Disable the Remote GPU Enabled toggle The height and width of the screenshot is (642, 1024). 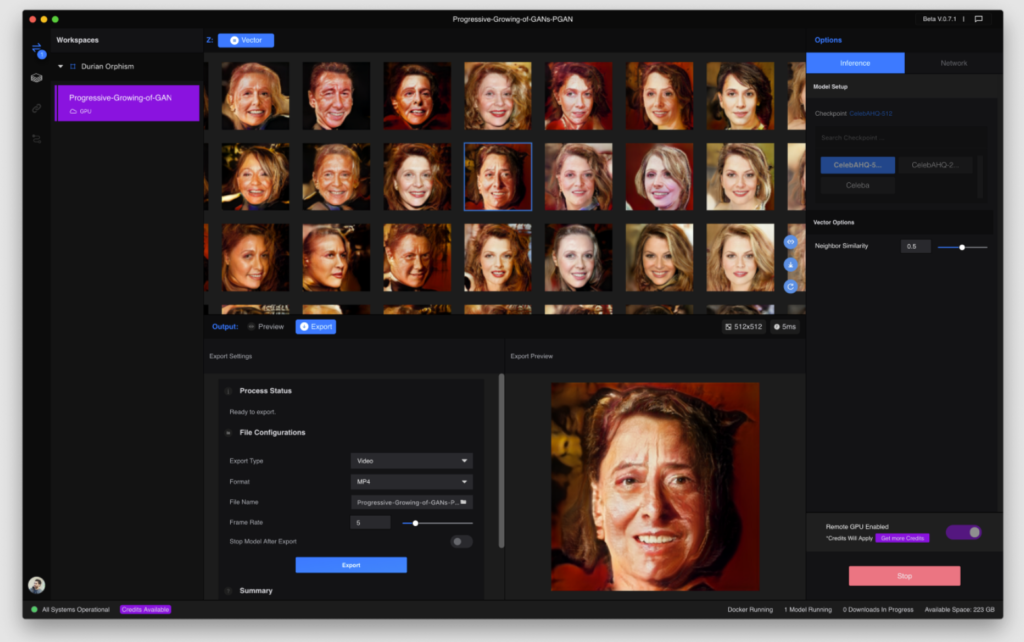tap(964, 532)
